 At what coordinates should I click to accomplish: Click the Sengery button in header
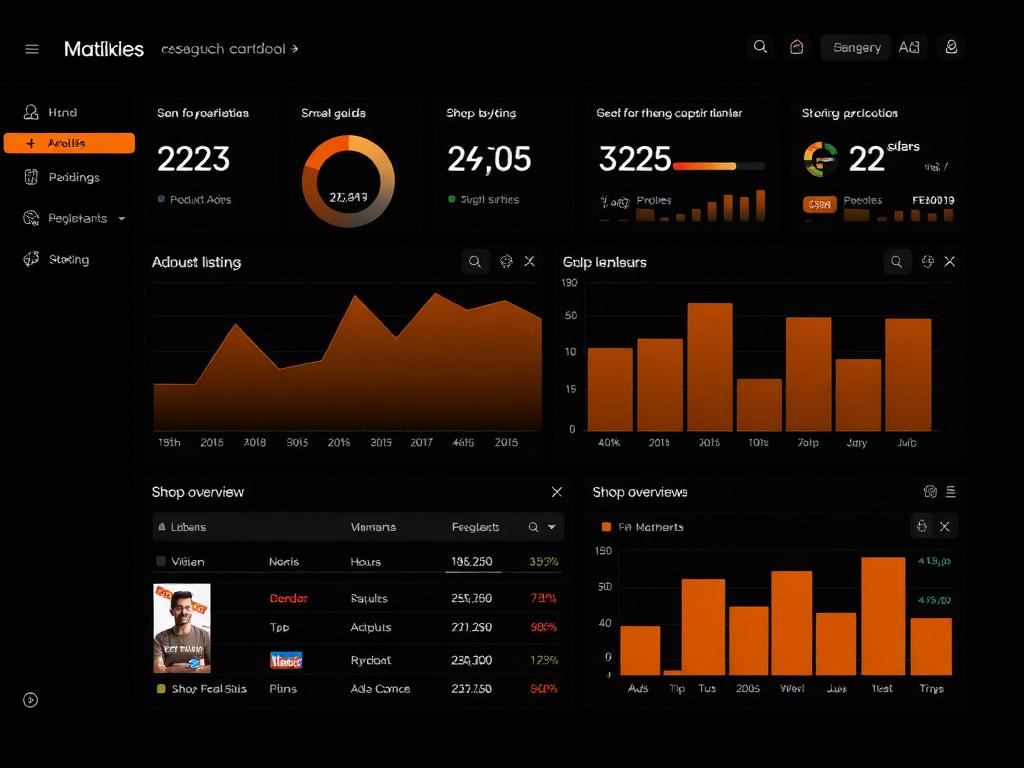tap(856, 48)
